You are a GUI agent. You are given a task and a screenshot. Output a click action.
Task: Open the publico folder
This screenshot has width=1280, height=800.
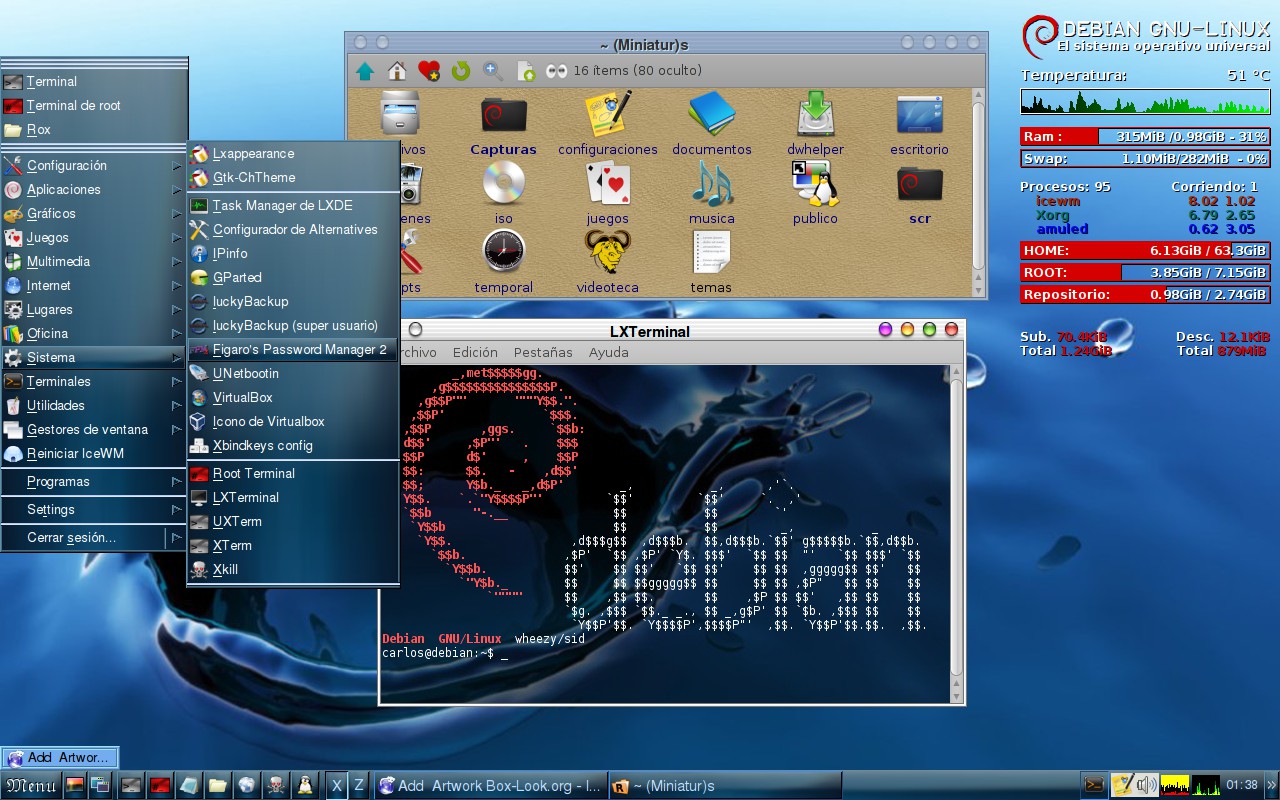click(x=816, y=193)
